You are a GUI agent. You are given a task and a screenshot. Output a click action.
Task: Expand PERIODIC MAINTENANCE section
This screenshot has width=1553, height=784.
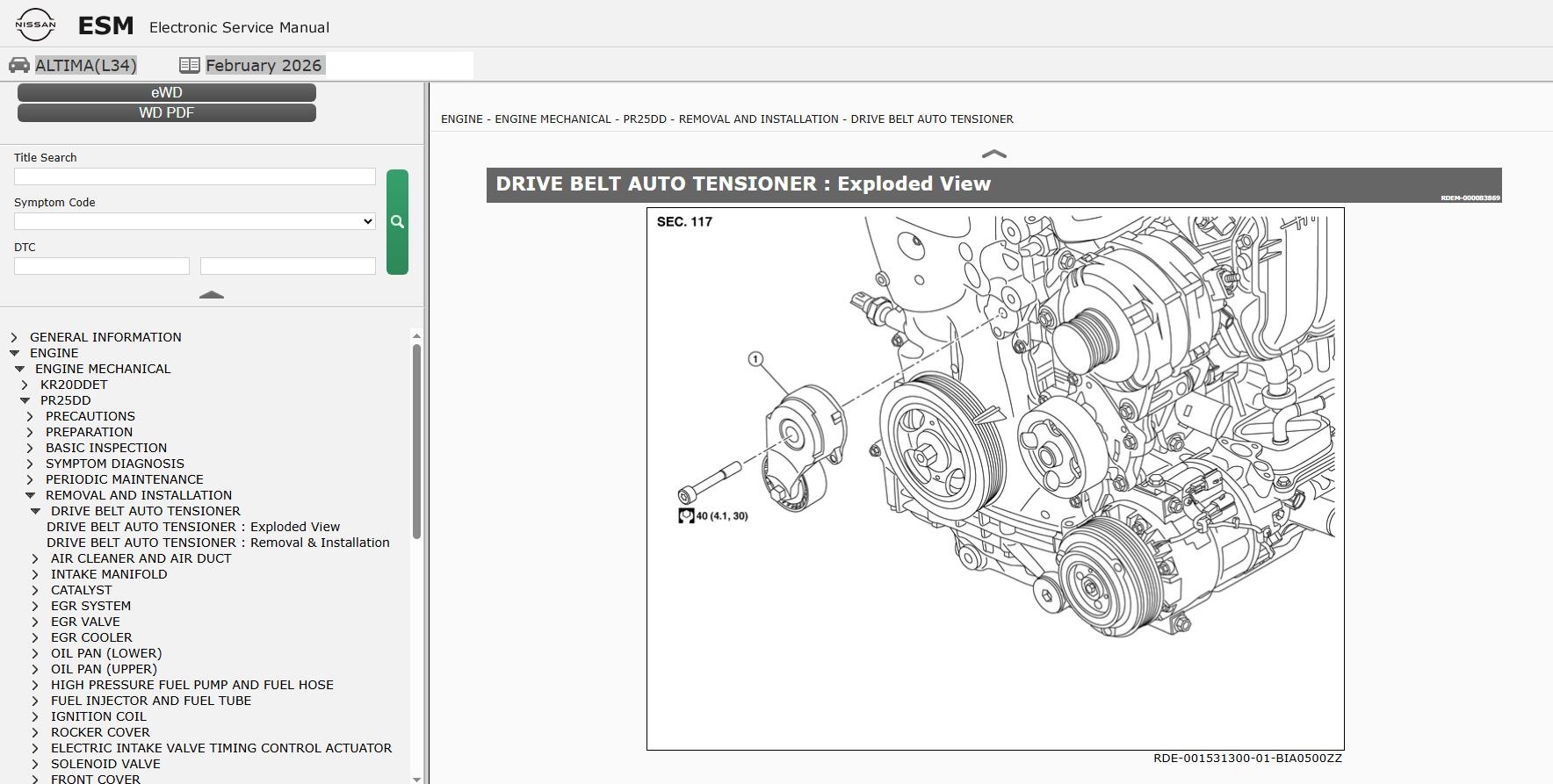point(30,479)
